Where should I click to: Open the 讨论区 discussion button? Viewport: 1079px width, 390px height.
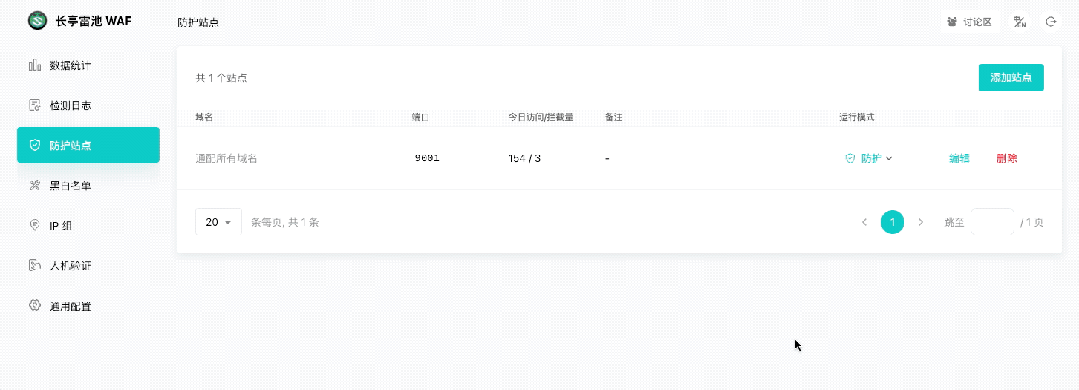point(971,22)
